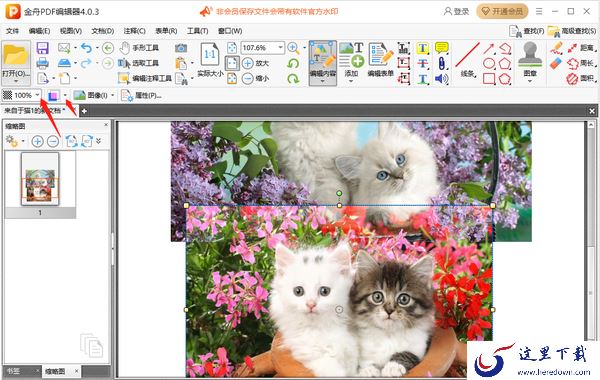Select the red oval shape tool

point(489,63)
